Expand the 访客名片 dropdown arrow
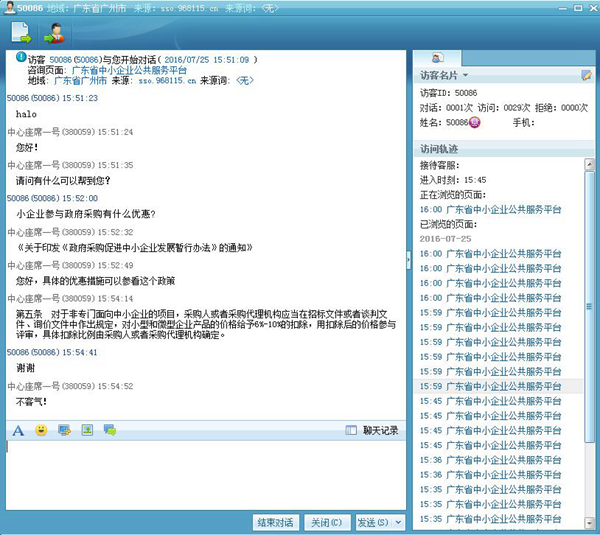600x535 pixels. 465,76
